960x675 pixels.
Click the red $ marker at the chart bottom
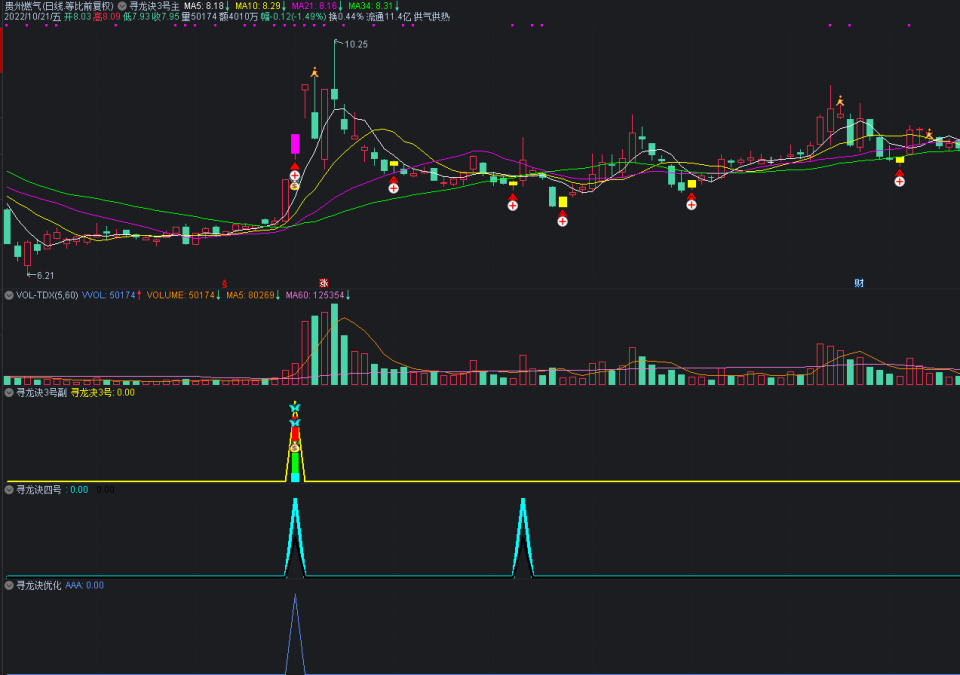[x=224, y=284]
